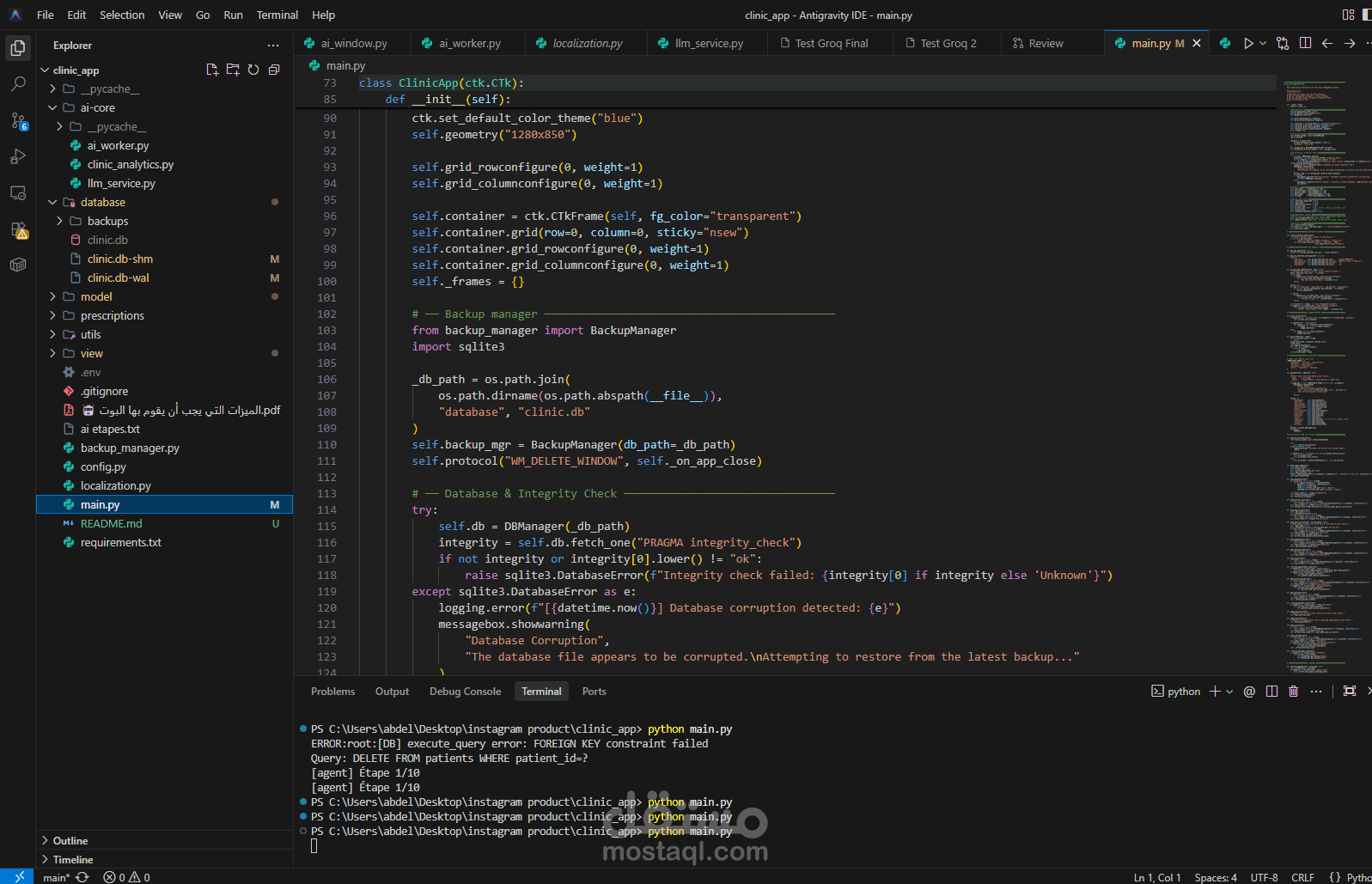Customize layout from the title bar icon
Viewport: 1372px width, 884px height.
point(1348,15)
